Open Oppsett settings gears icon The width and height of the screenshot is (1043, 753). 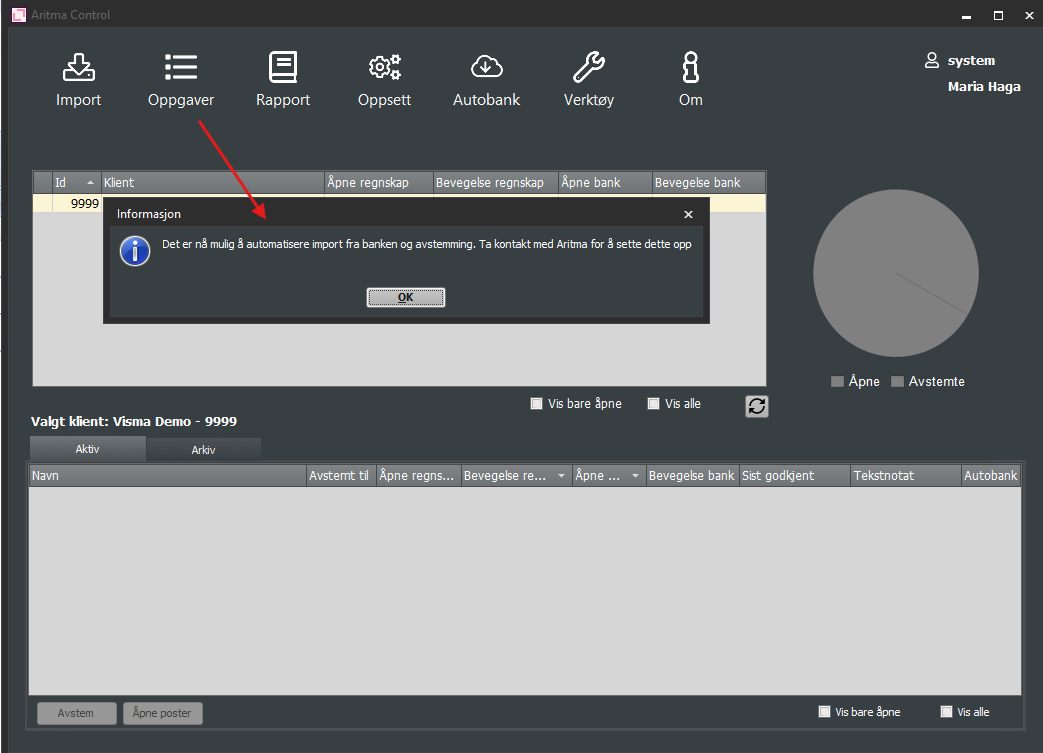385,68
